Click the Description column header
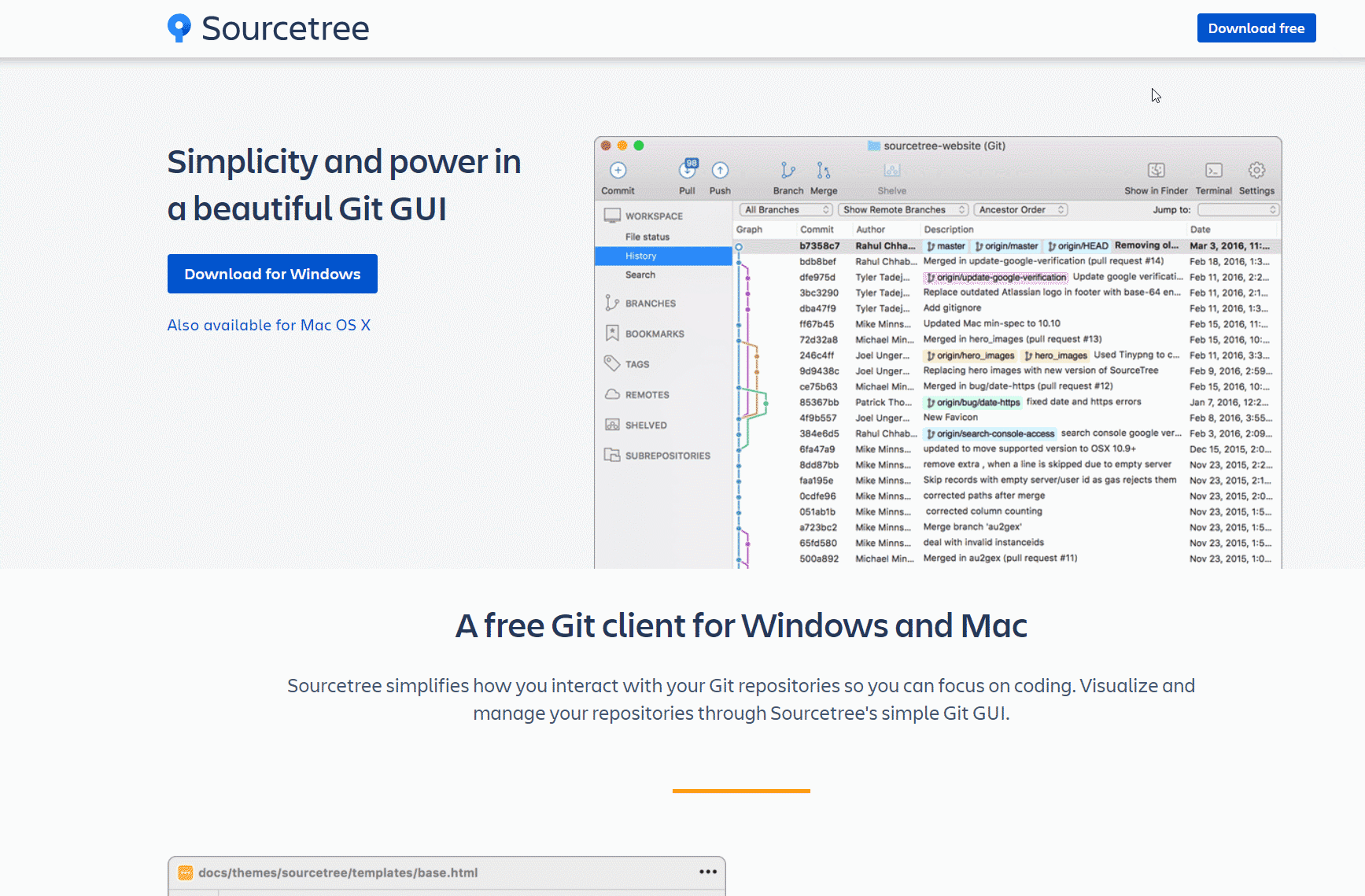The height and width of the screenshot is (896, 1365). 948,230
